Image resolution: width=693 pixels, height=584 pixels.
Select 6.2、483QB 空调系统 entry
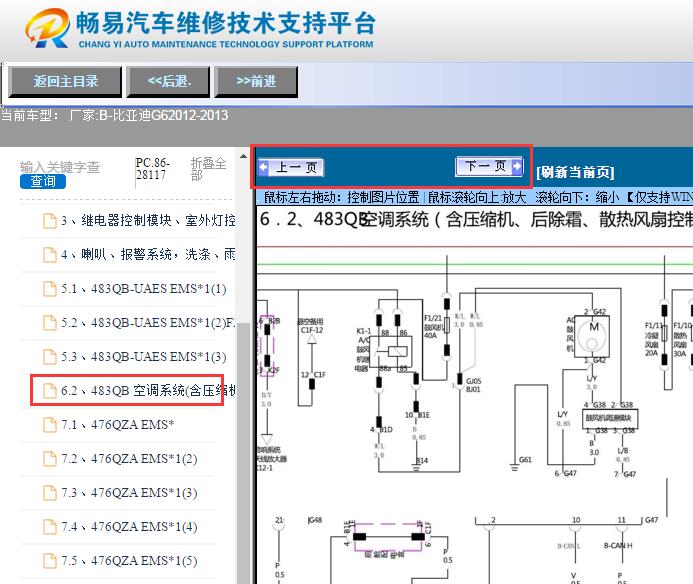(x=148, y=391)
